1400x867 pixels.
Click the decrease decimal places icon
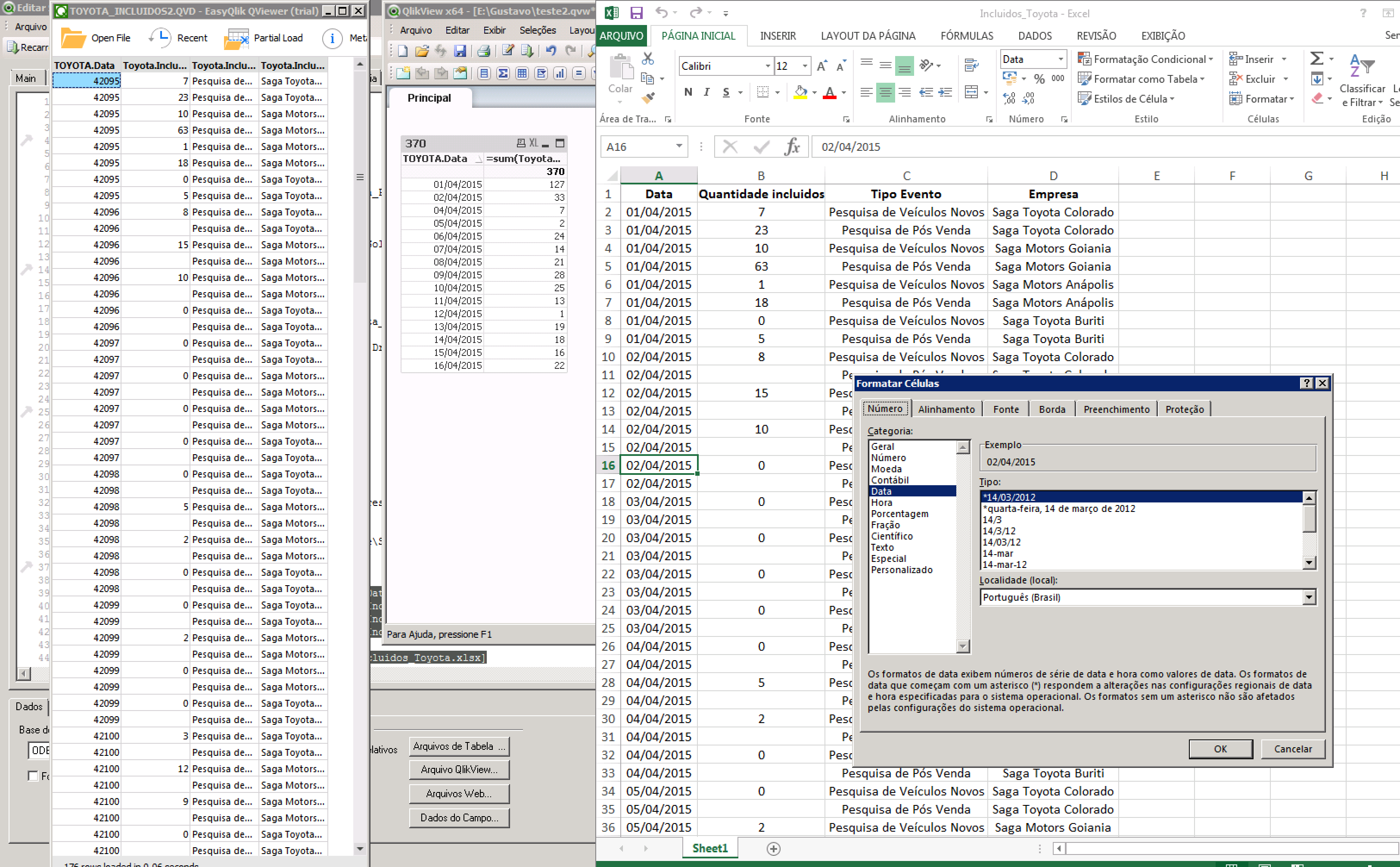point(1029,99)
